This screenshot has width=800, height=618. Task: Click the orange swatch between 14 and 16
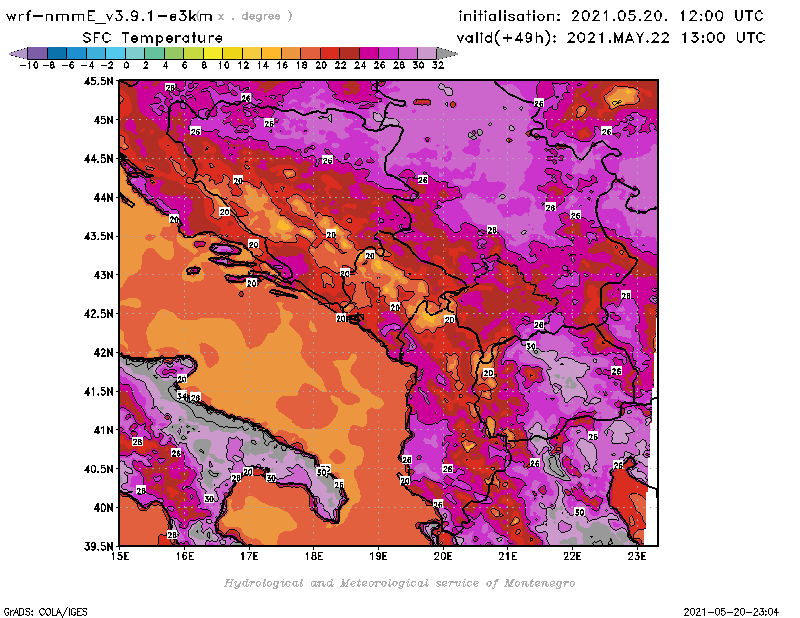pyautogui.click(x=271, y=53)
